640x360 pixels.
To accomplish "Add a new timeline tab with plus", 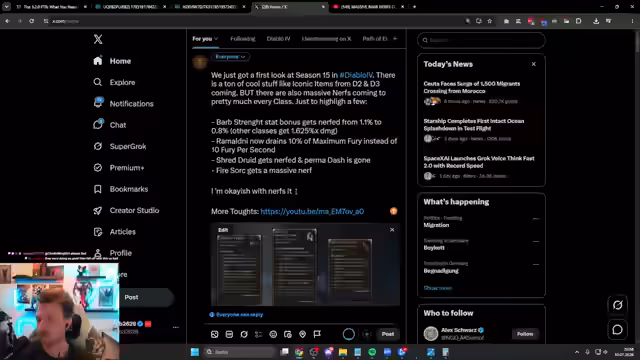I will 395,38.
